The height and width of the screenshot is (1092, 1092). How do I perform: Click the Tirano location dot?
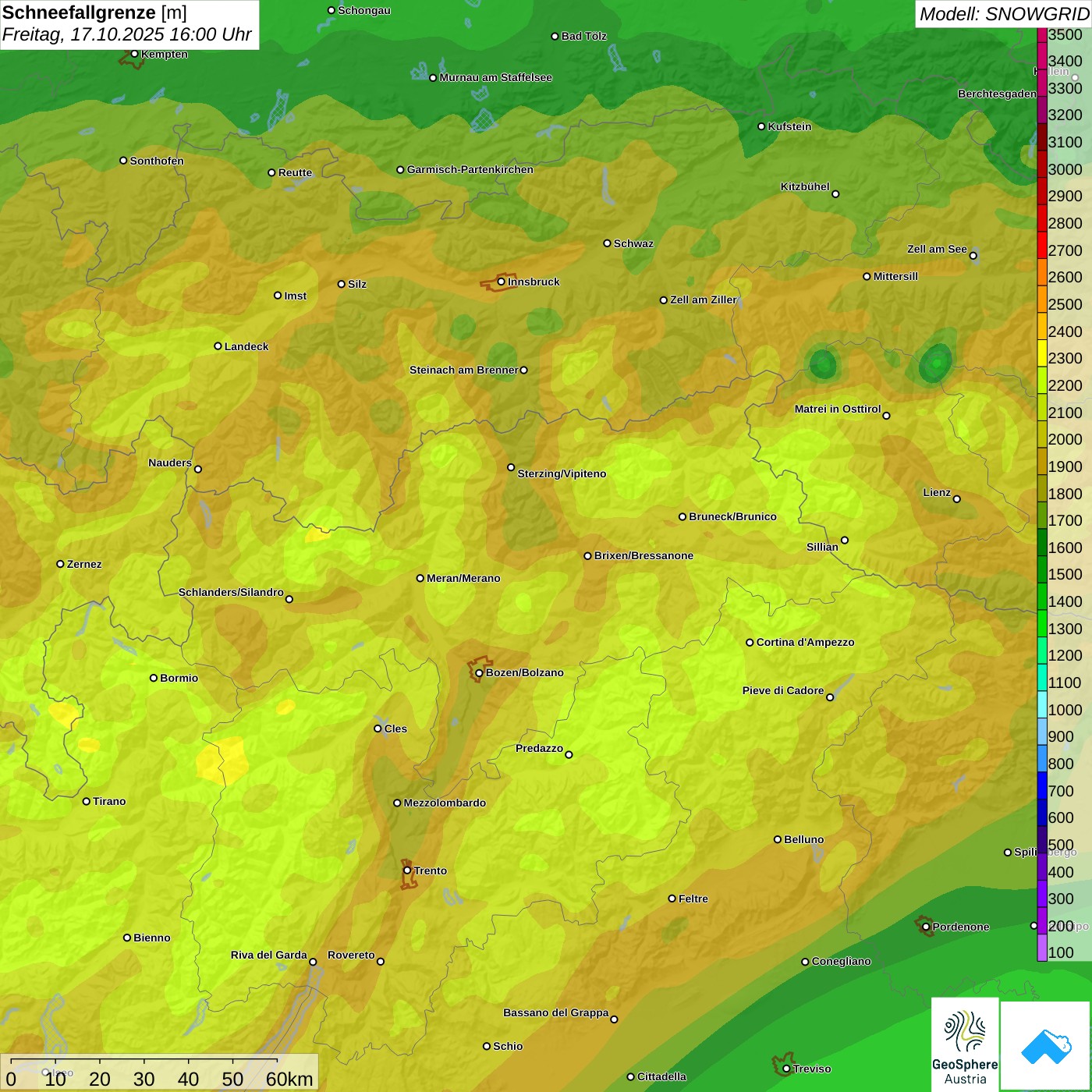tap(87, 801)
